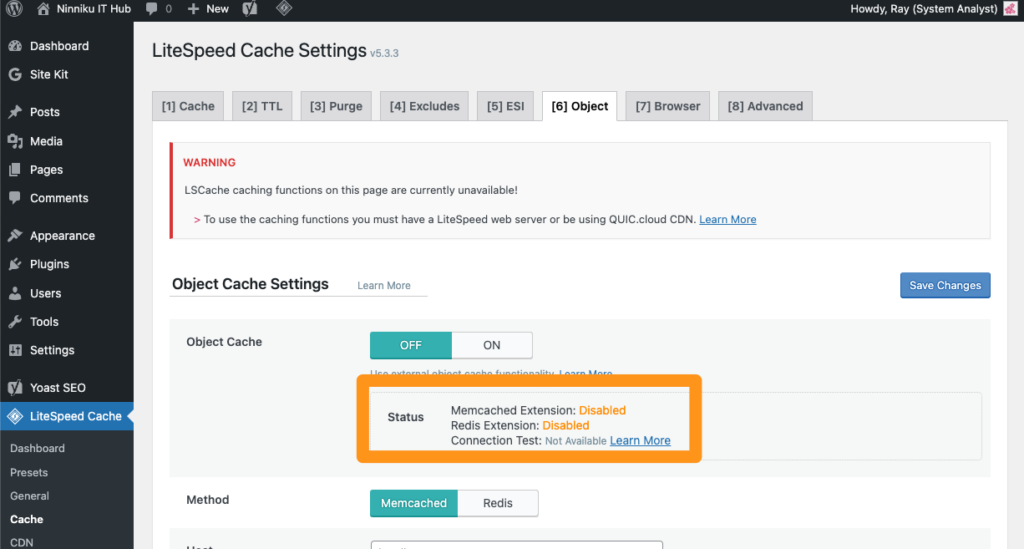The height and width of the screenshot is (549, 1024).
Task: Open the WordPress logo menu
Action: pyautogui.click(x=14, y=8)
